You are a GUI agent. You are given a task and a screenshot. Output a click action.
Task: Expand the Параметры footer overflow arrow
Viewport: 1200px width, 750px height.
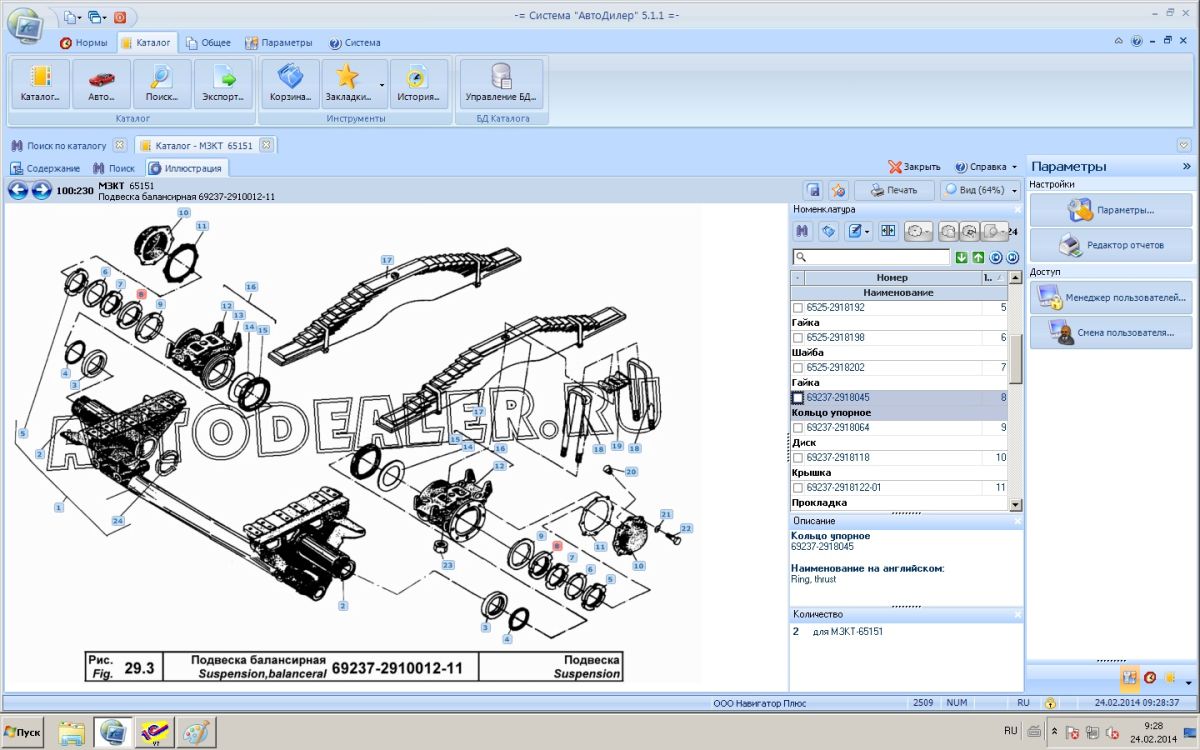1188,683
